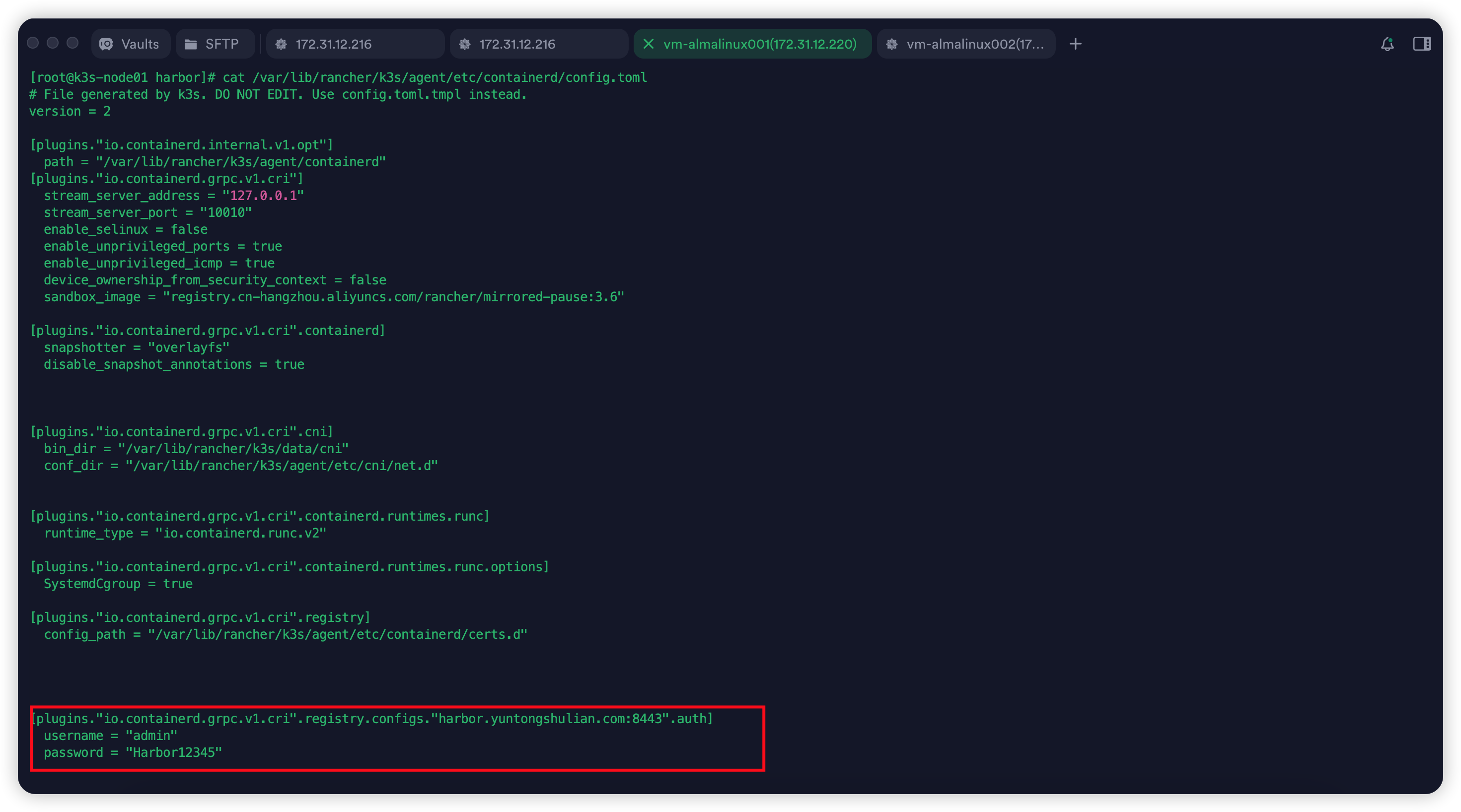1461x812 pixels.
Task: Open notifications bell icon
Action: 1388,44
